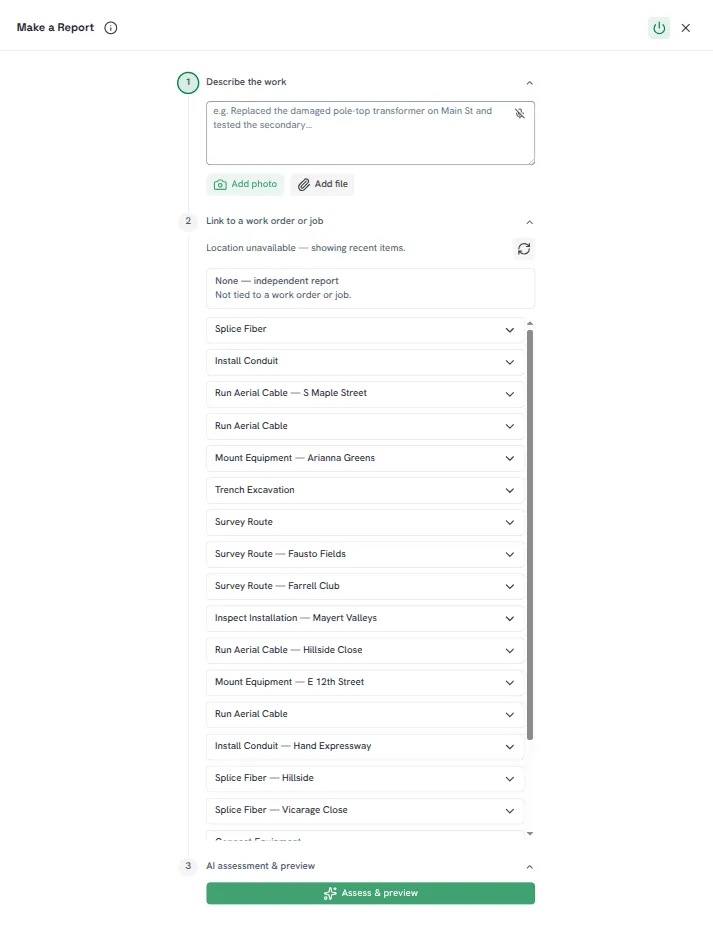
Task: Expand Splice Fiber — Vicarage Close
Action: (x=365, y=810)
